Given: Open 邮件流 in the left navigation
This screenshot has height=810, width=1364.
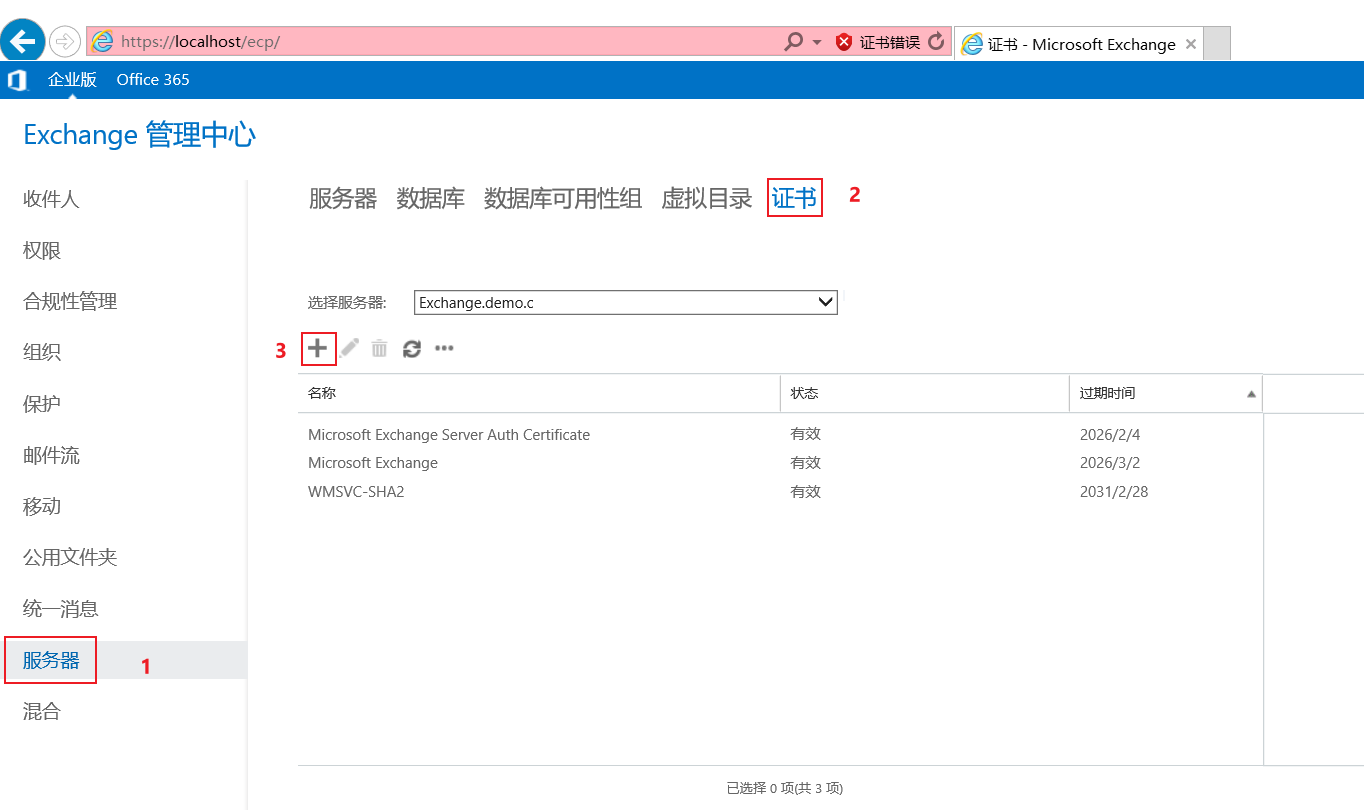Looking at the screenshot, I should point(51,455).
